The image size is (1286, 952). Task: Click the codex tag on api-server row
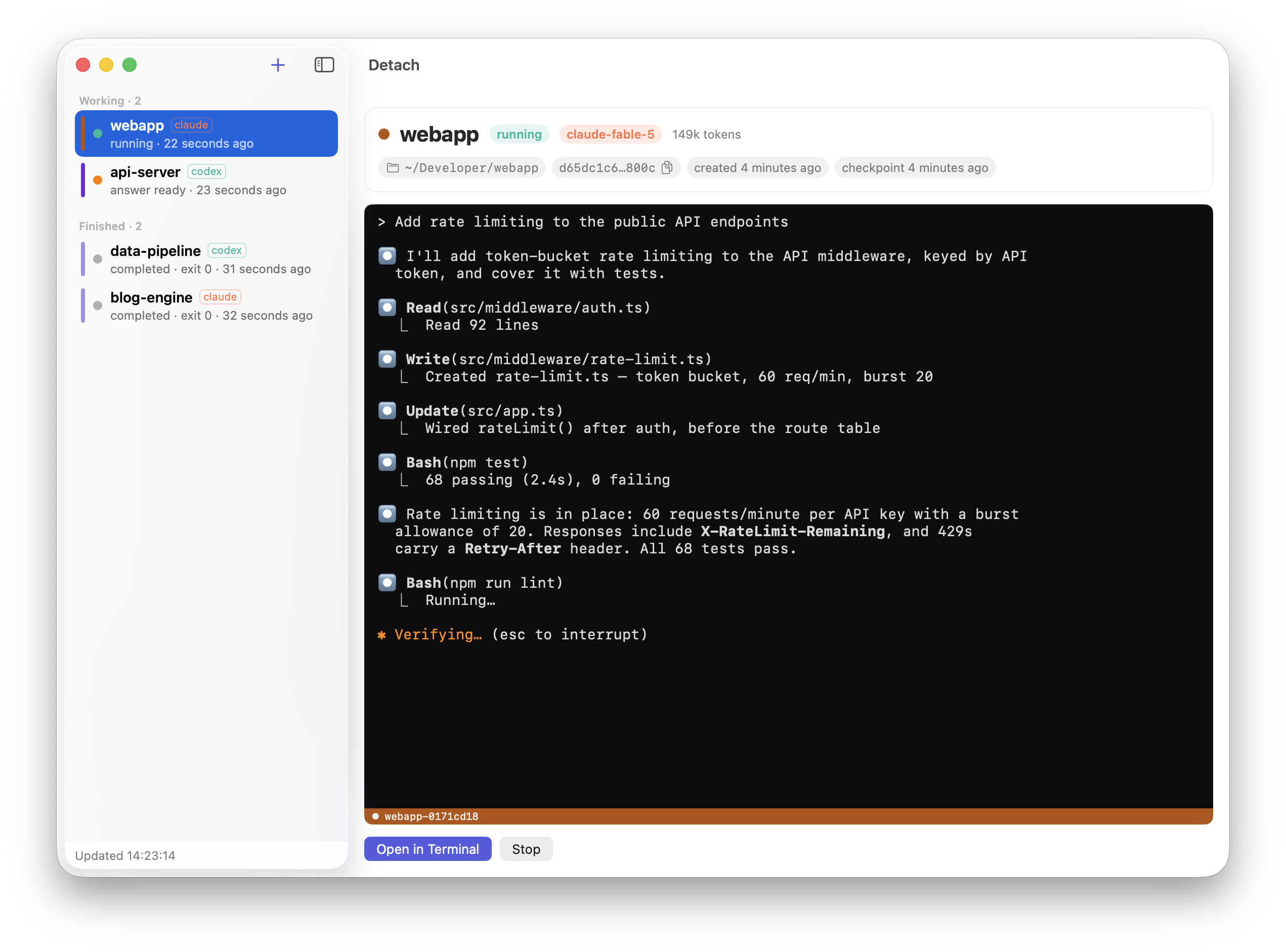click(x=206, y=171)
